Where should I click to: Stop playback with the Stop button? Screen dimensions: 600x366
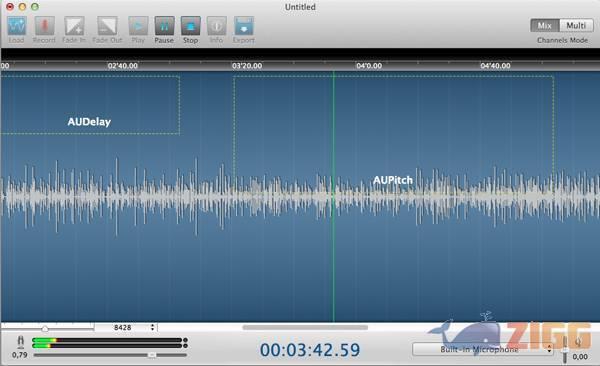point(191,26)
